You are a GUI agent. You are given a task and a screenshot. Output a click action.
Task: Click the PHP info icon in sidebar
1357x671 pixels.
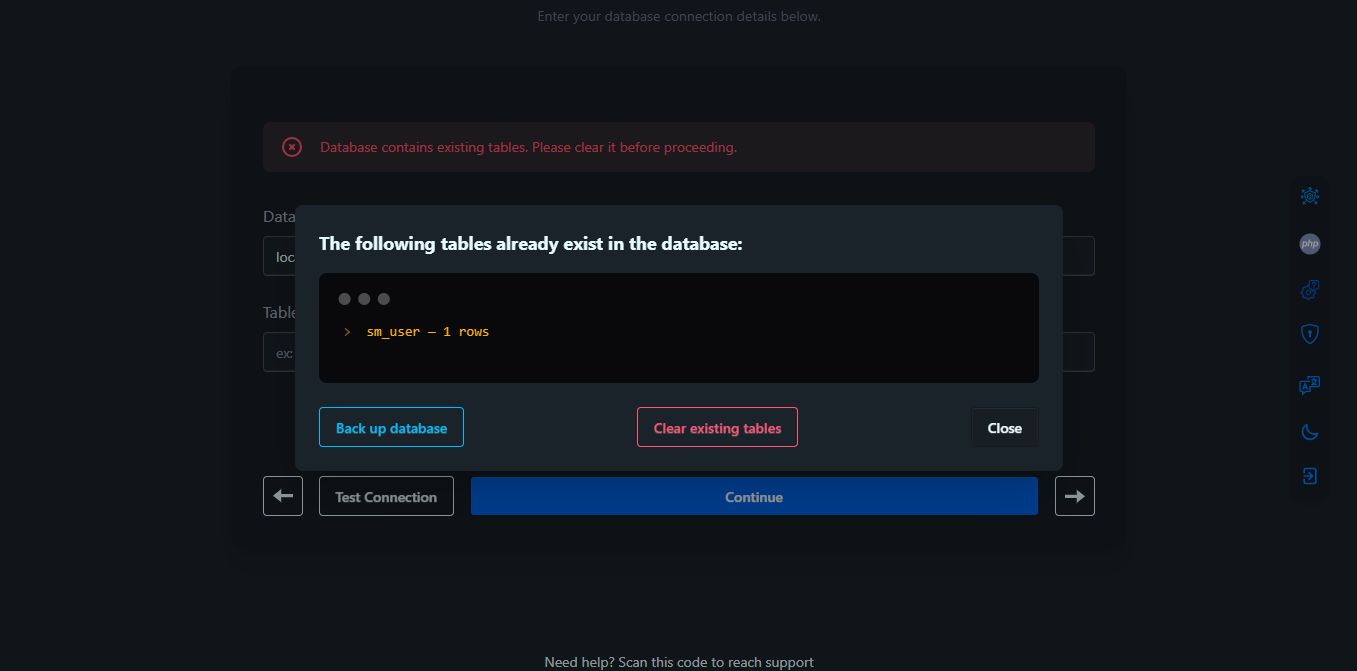tap(1309, 243)
